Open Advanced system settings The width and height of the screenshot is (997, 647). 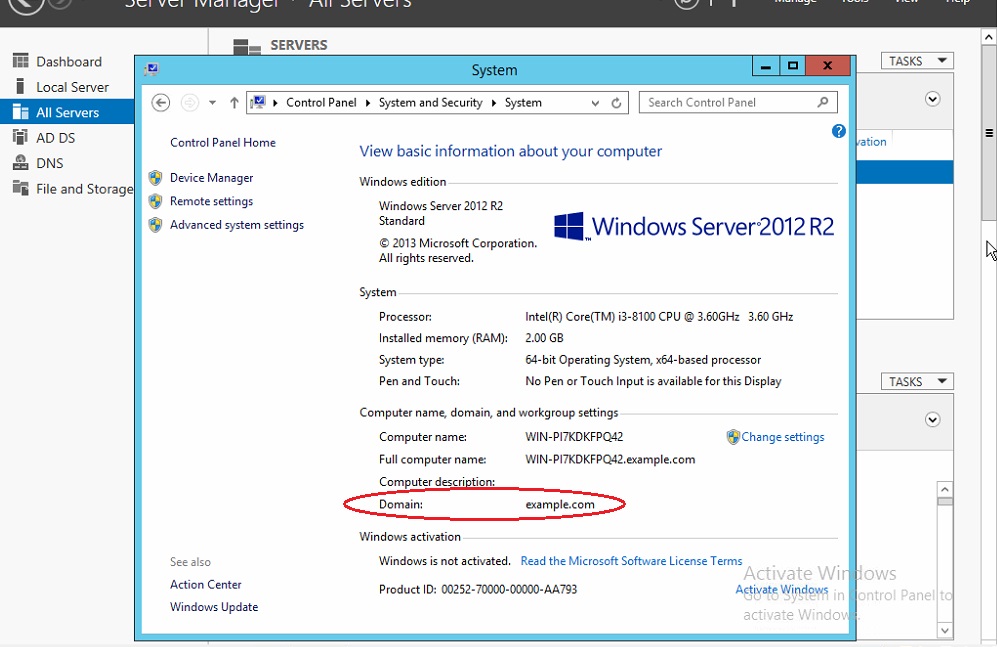[237, 225]
